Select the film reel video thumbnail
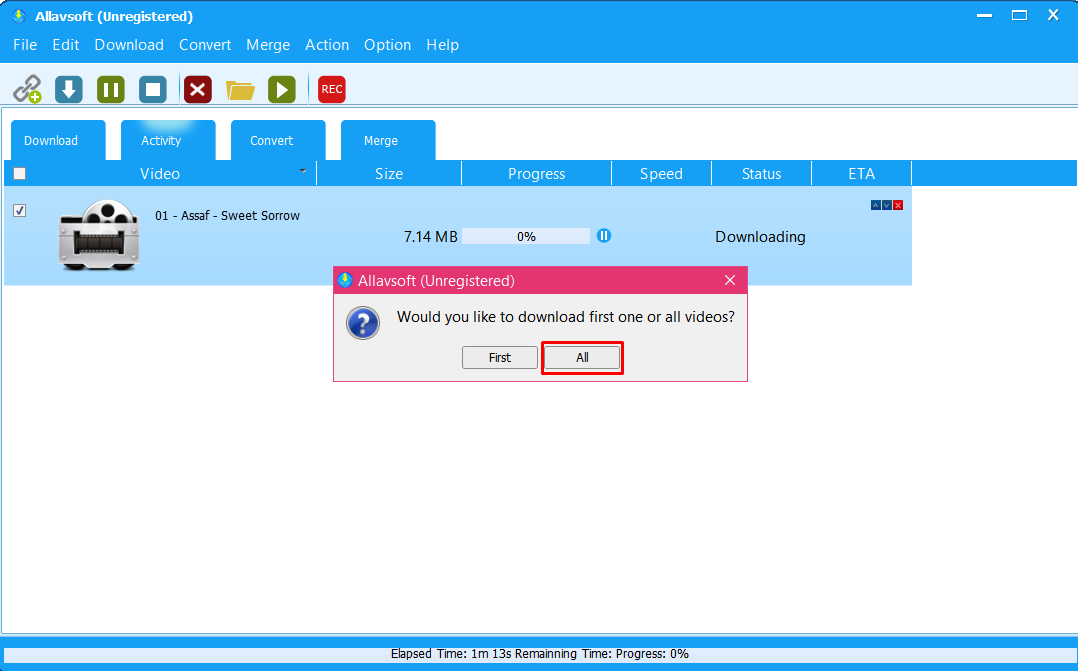Screen dimensions: 1078x671 (98, 235)
